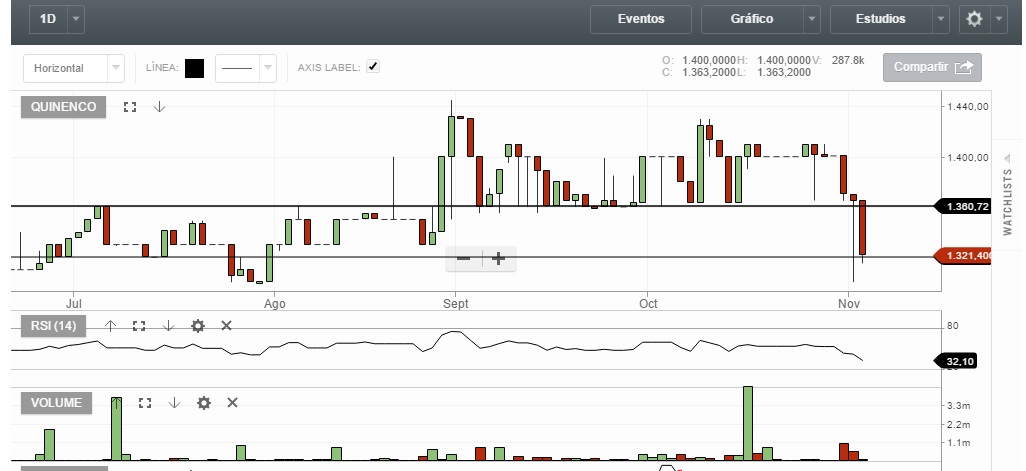This screenshot has width=1026, height=471.
Task: Click the 287.8k volume value
Action: 848,60
